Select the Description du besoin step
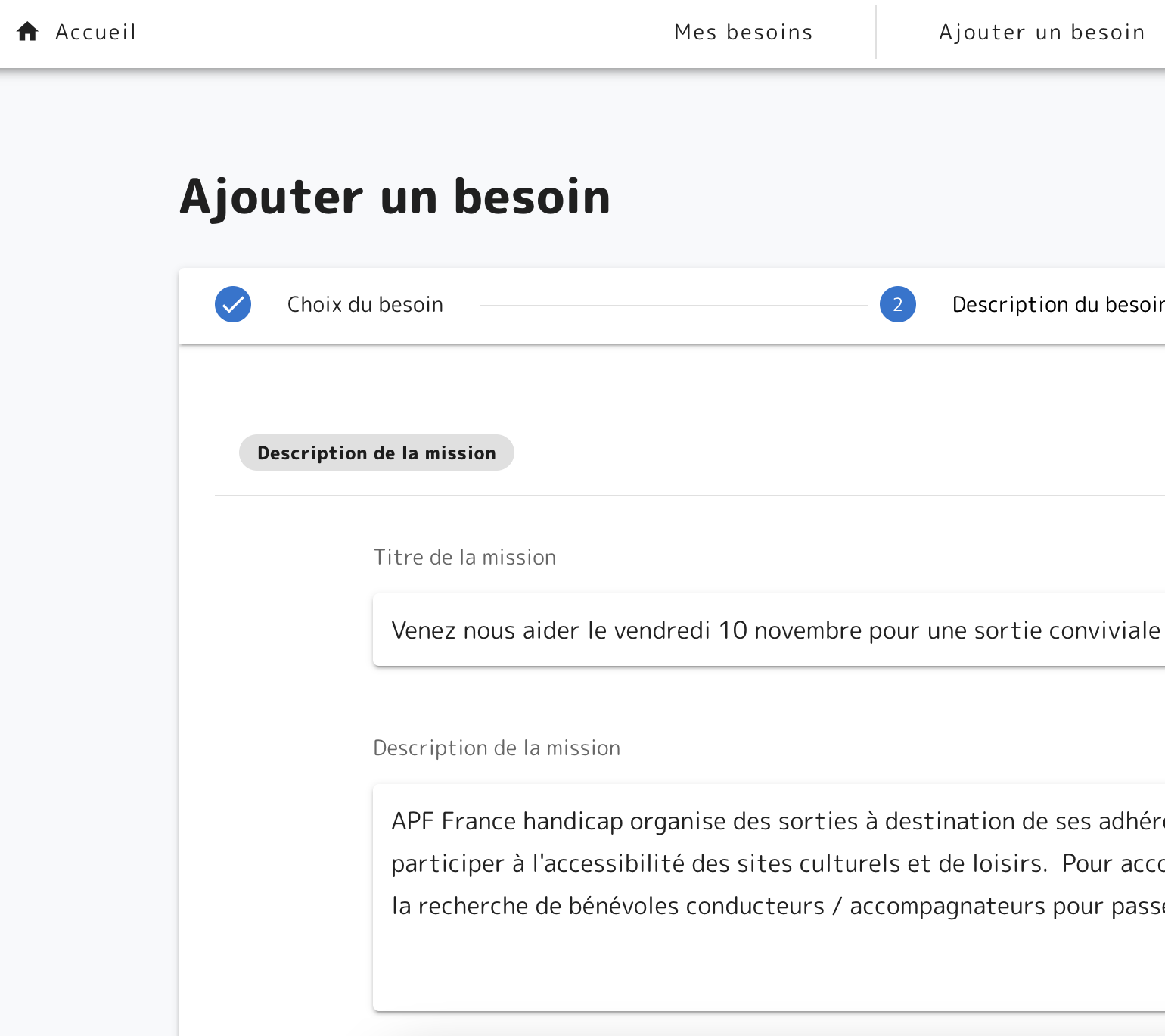Screen dimensions: 1165x1036 (x=1058, y=304)
